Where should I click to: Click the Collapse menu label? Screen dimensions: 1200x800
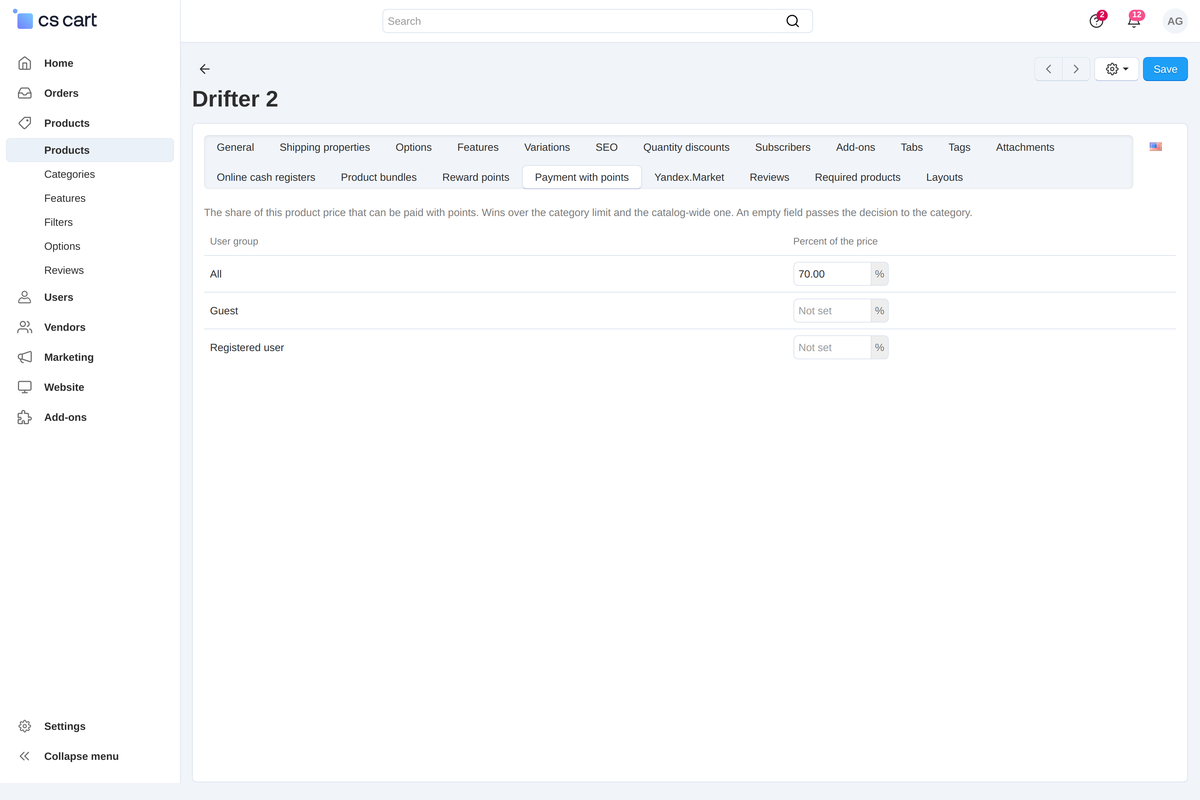tap(81, 756)
